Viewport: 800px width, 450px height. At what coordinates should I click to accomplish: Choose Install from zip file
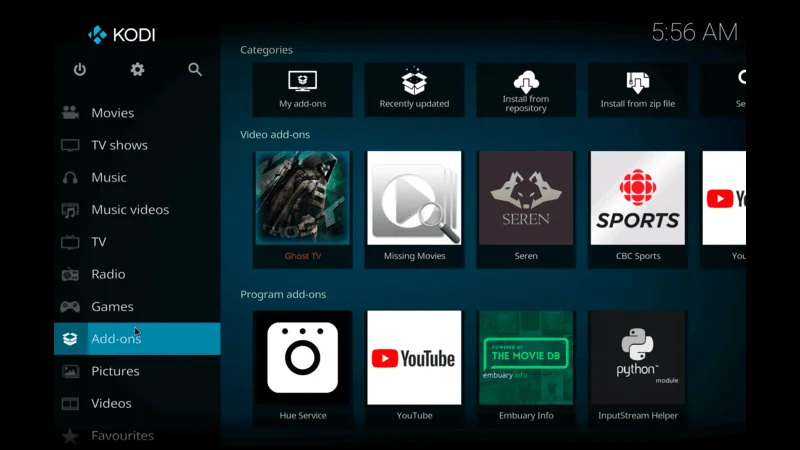638,90
